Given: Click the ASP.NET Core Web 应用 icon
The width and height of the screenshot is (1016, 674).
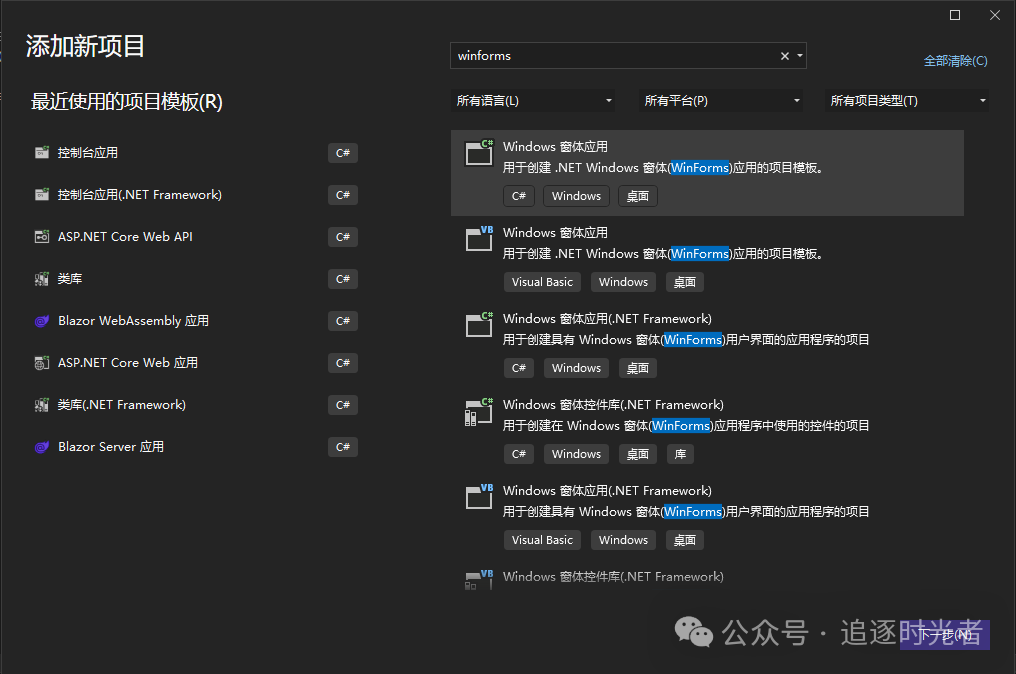Looking at the screenshot, I should [x=42, y=363].
